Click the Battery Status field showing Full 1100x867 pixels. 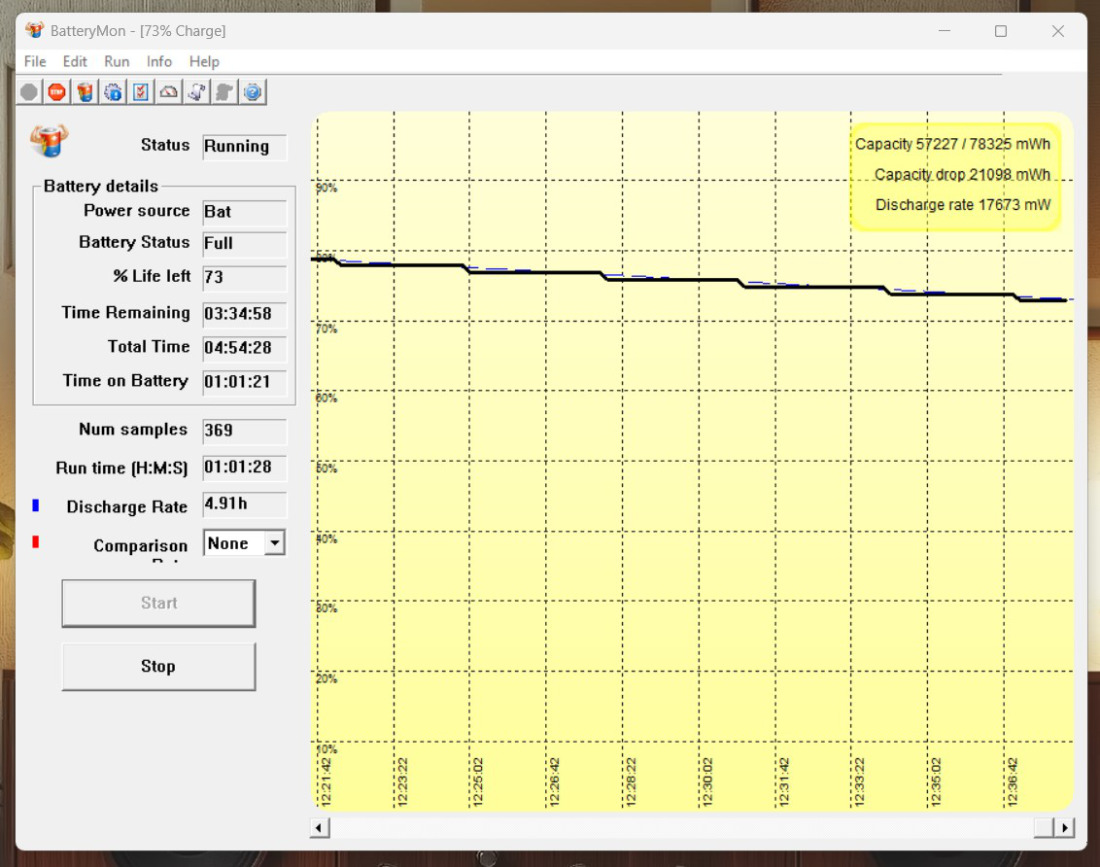click(244, 243)
